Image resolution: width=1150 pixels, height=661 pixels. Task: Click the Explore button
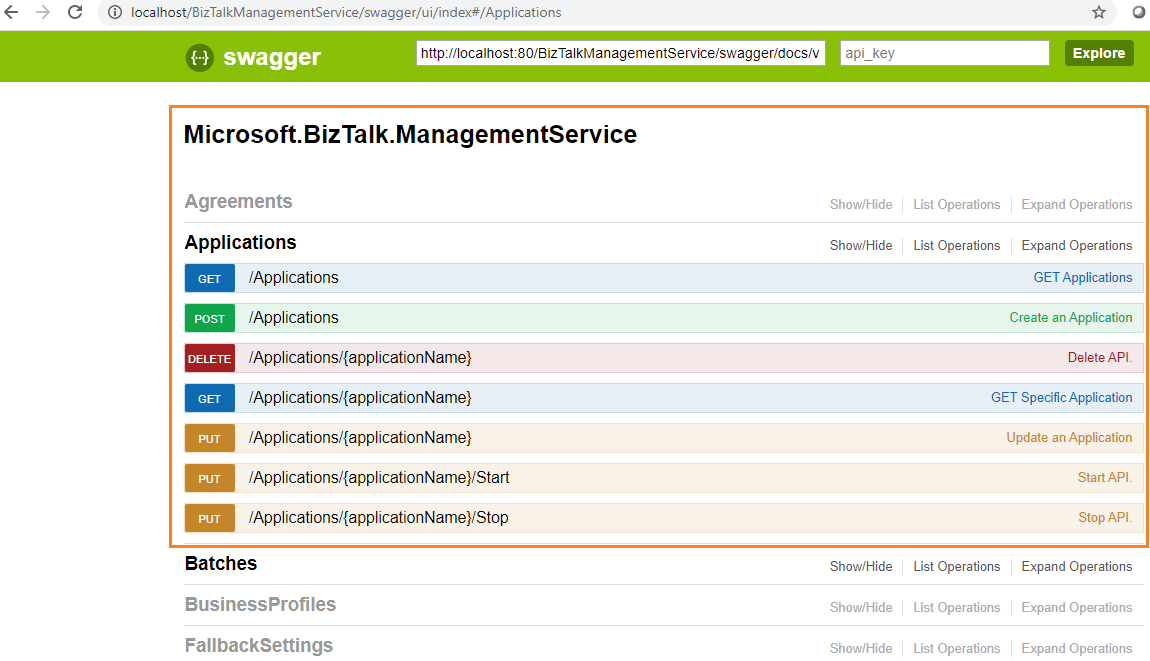(x=1099, y=53)
